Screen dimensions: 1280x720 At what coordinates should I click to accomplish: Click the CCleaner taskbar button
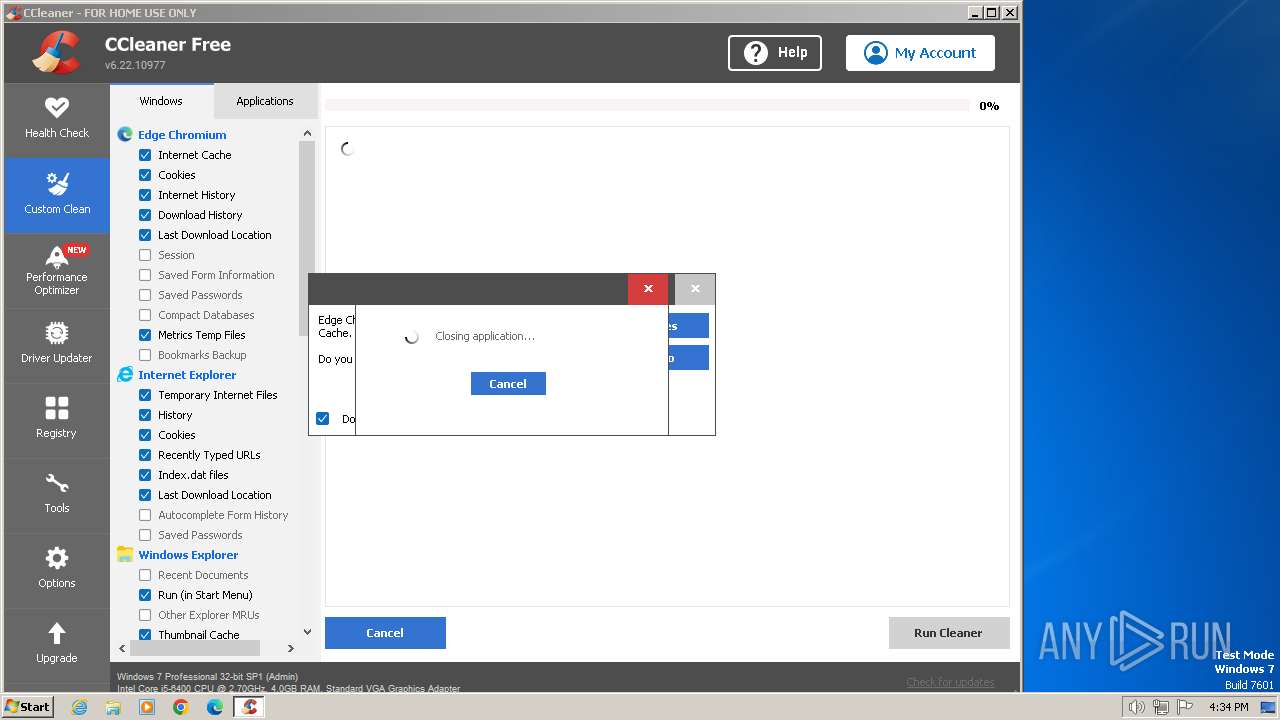click(249, 707)
